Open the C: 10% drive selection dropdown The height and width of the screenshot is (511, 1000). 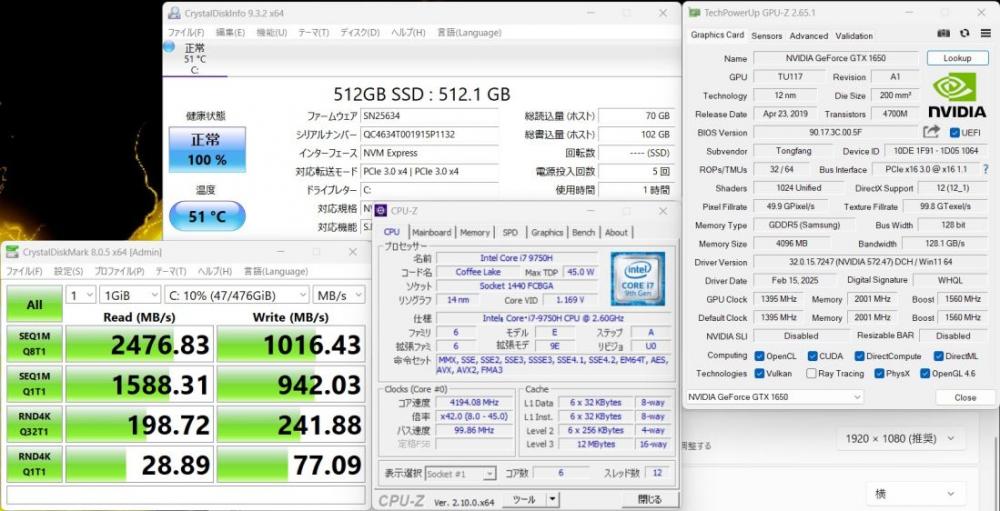tap(237, 295)
